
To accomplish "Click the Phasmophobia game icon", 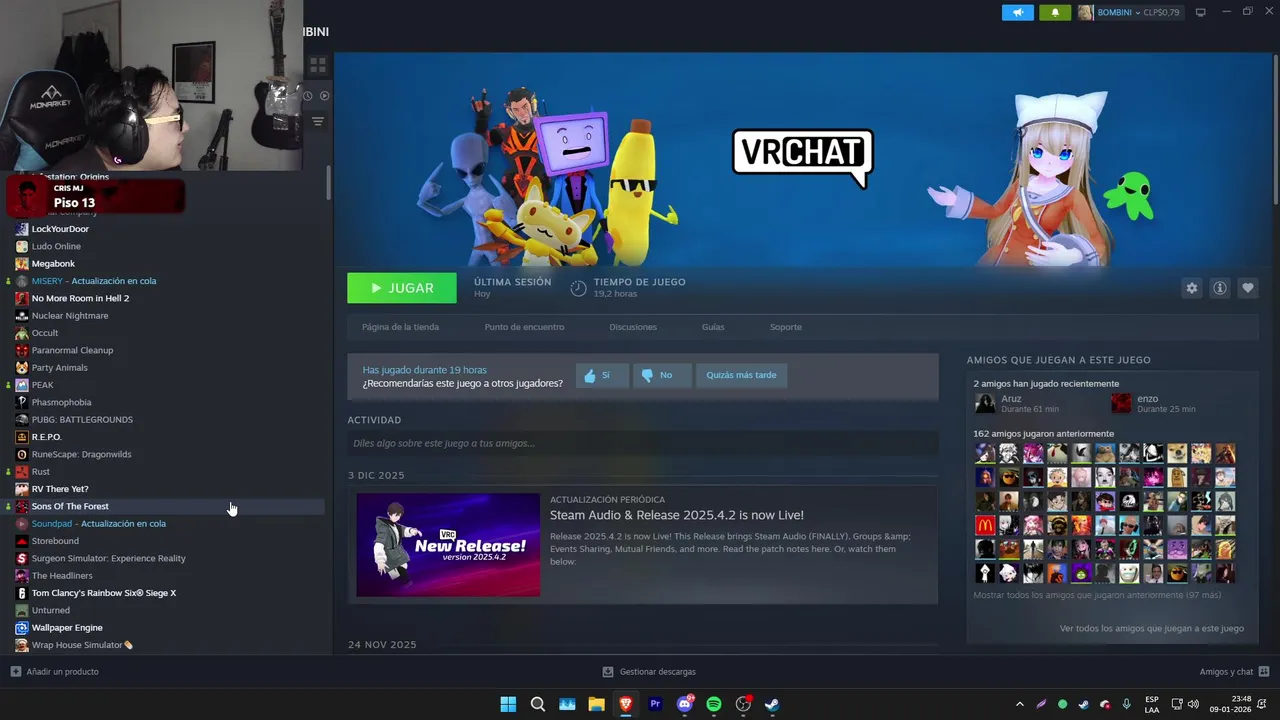I will [x=22, y=402].
